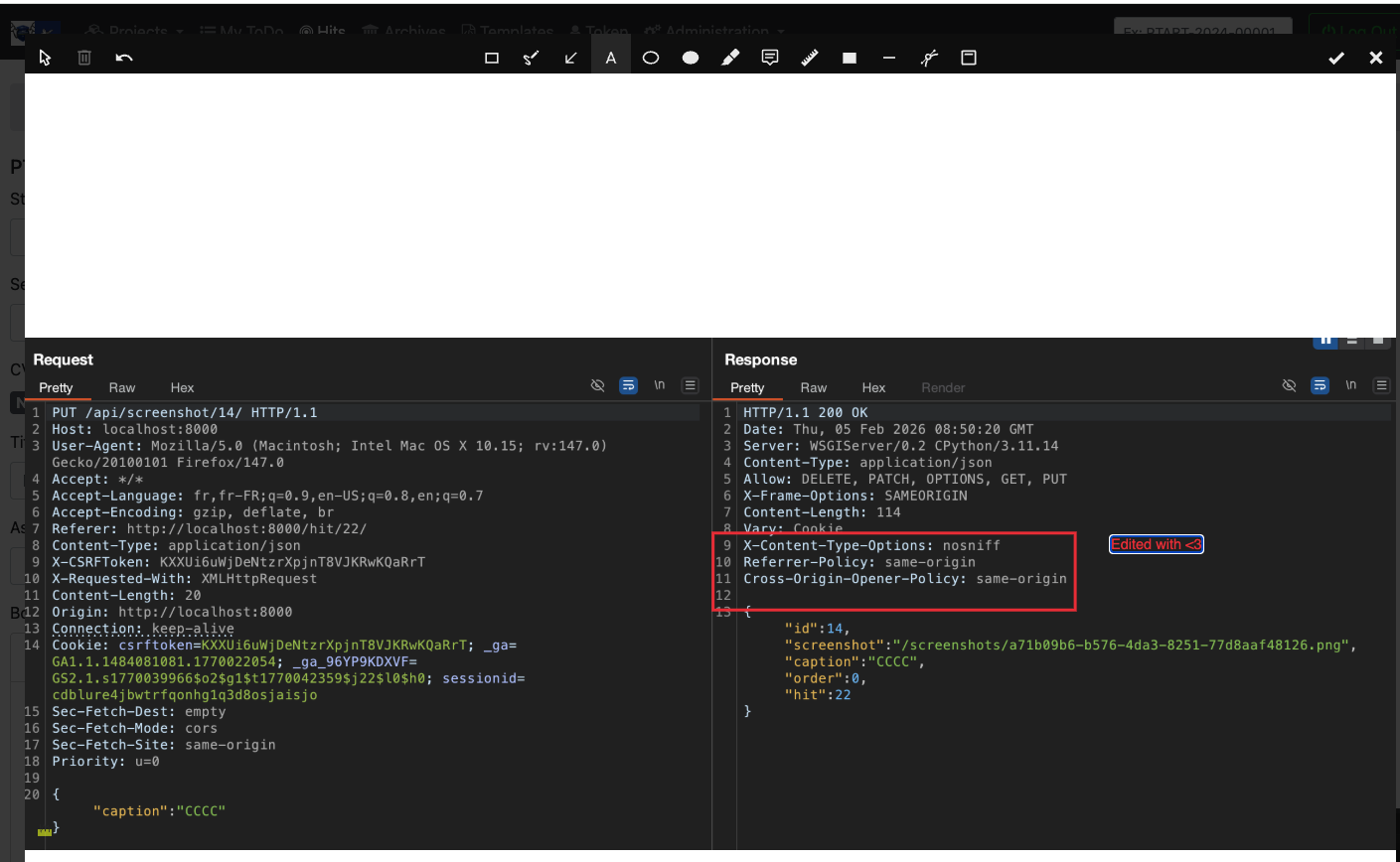Undo the last annotation action

124,58
